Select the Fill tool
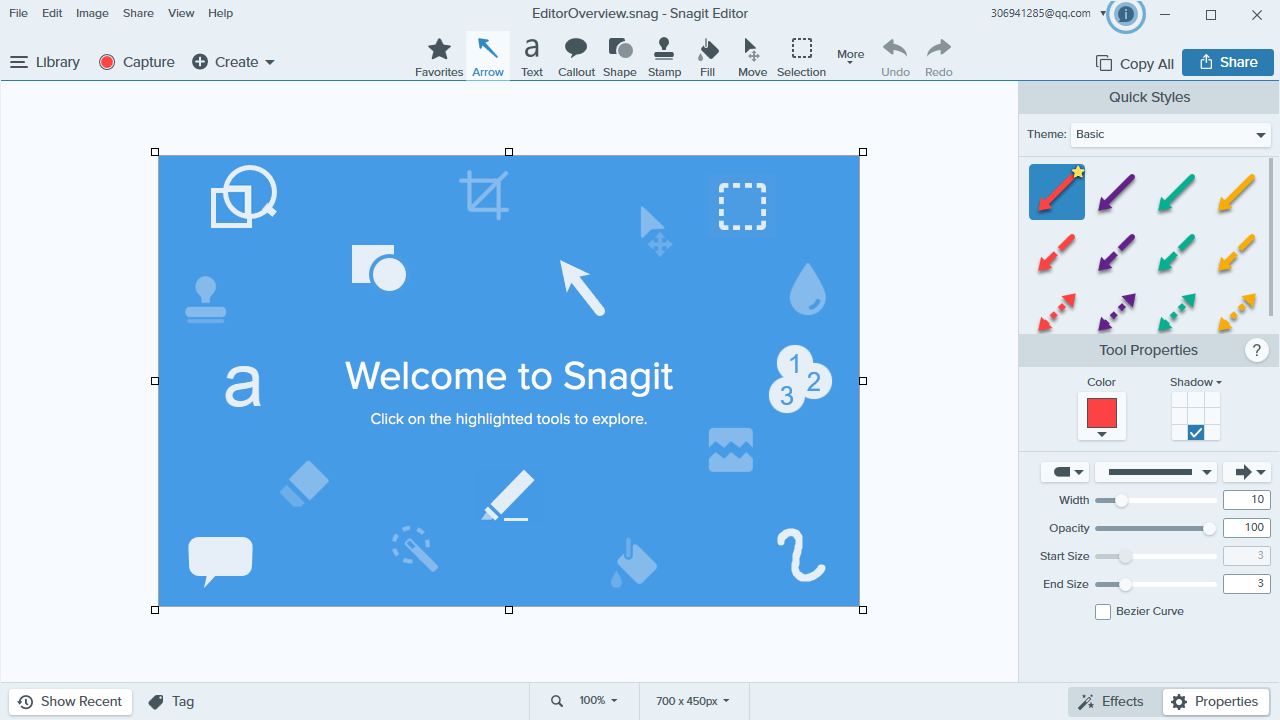1280x720 pixels. point(707,55)
